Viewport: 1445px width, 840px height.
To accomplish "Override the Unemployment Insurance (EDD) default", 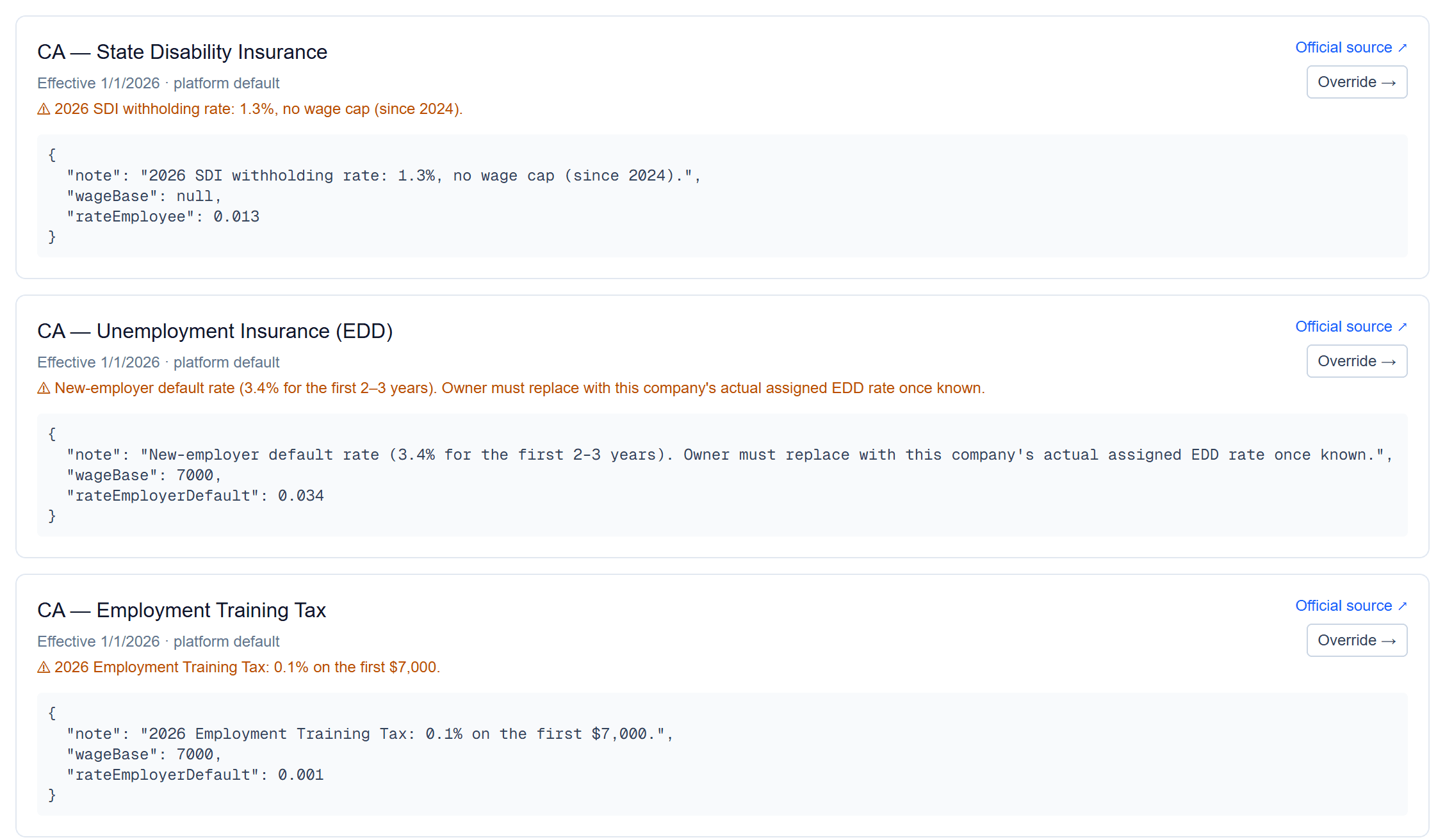I will click(x=1357, y=361).
